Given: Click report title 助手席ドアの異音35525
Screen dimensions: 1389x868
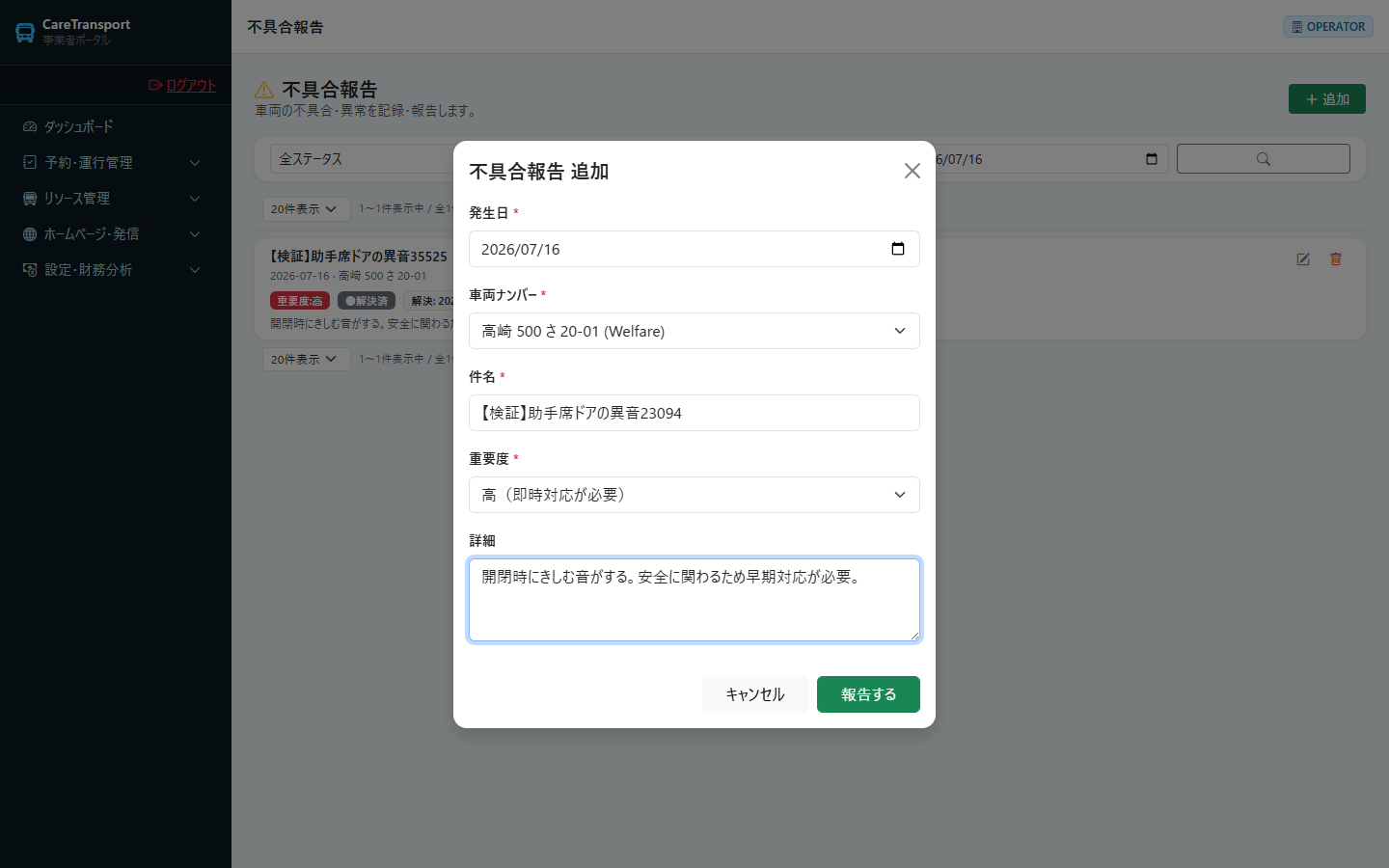Looking at the screenshot, I should click(x=359, y=257).
